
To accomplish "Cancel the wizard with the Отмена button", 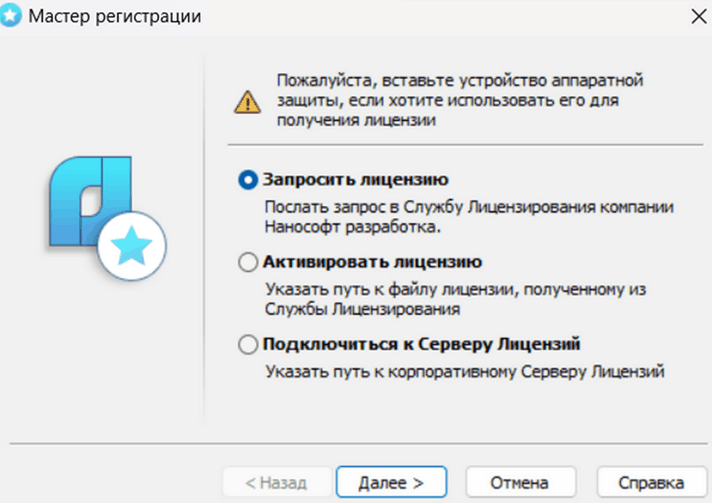I will [x=518, y=481].
